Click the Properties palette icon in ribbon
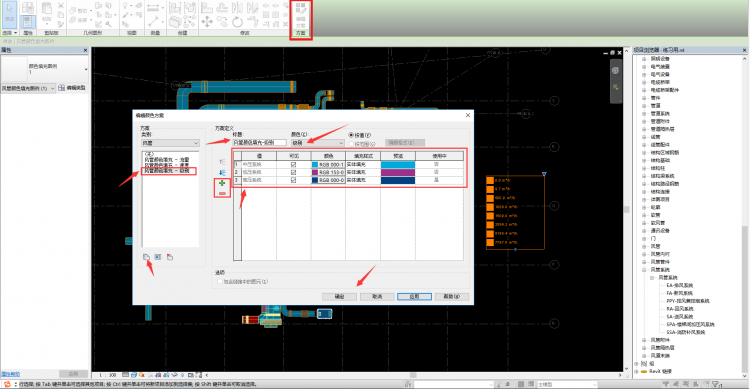This screenshot has width=750, height=389. pyautogui.click(x=28, y=22)
